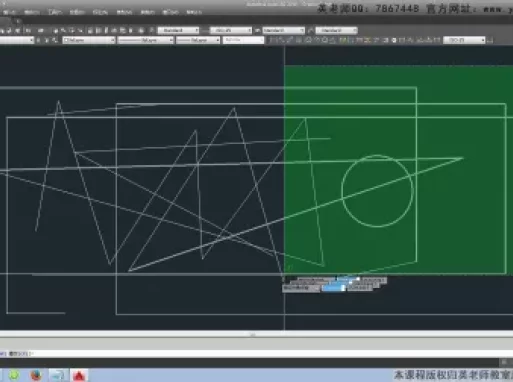Viewport: 513px width, 382px height.
Task: Click the Multileader Style icon before last Standard dropdown
Action: (x=310, y=30)
